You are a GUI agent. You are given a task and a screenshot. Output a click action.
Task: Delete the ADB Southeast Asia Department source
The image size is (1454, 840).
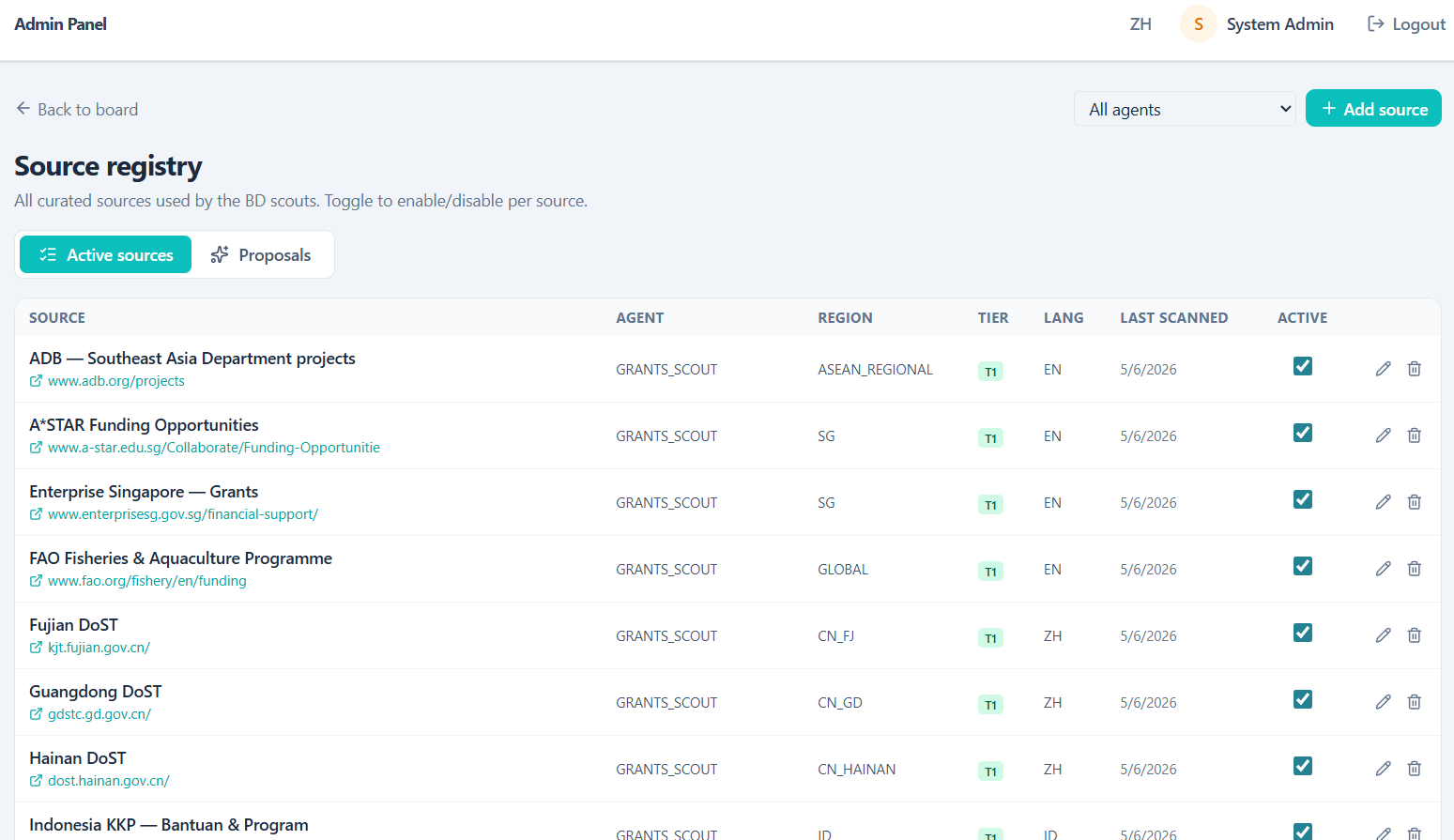tap(1414, 369)
